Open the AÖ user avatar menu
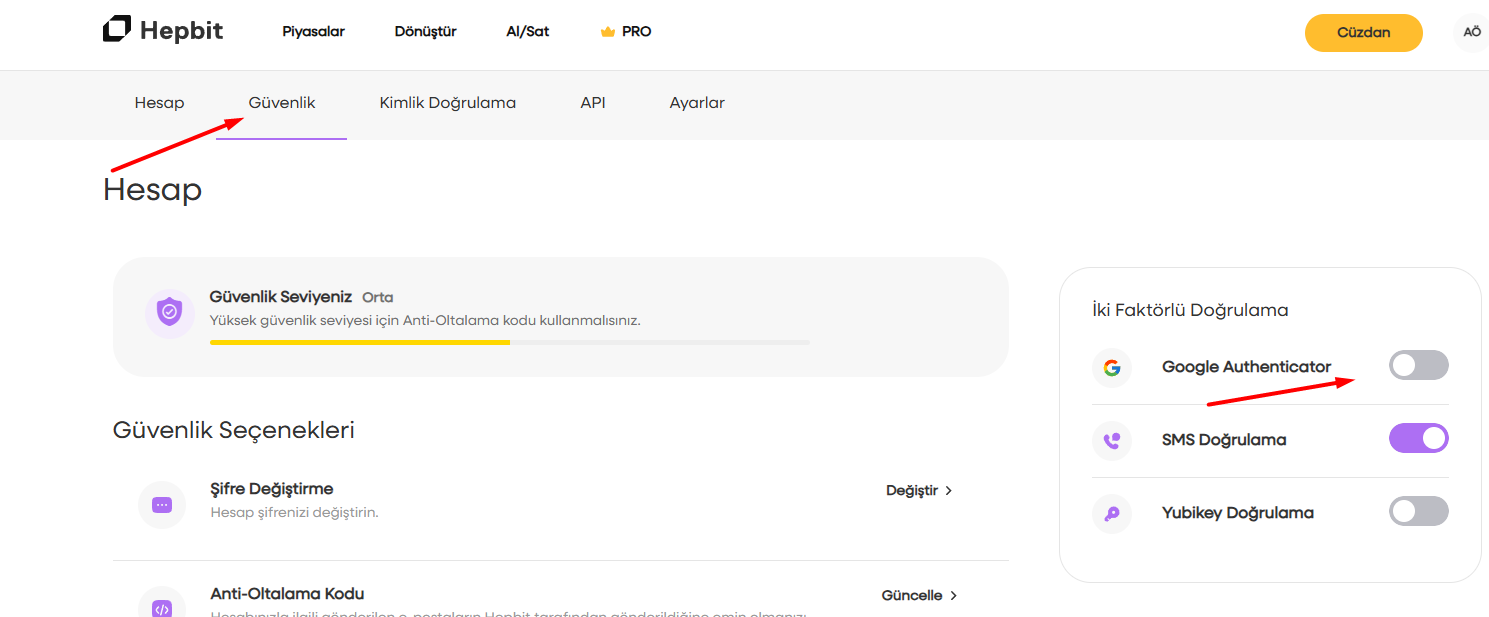 pos(1471,32)
